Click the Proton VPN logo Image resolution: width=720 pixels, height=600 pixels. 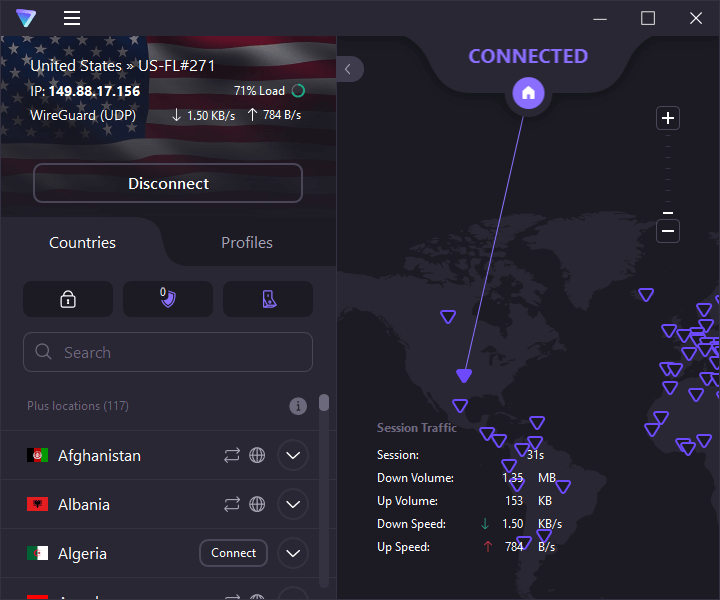pyautogui.click(x=26, y=18)
